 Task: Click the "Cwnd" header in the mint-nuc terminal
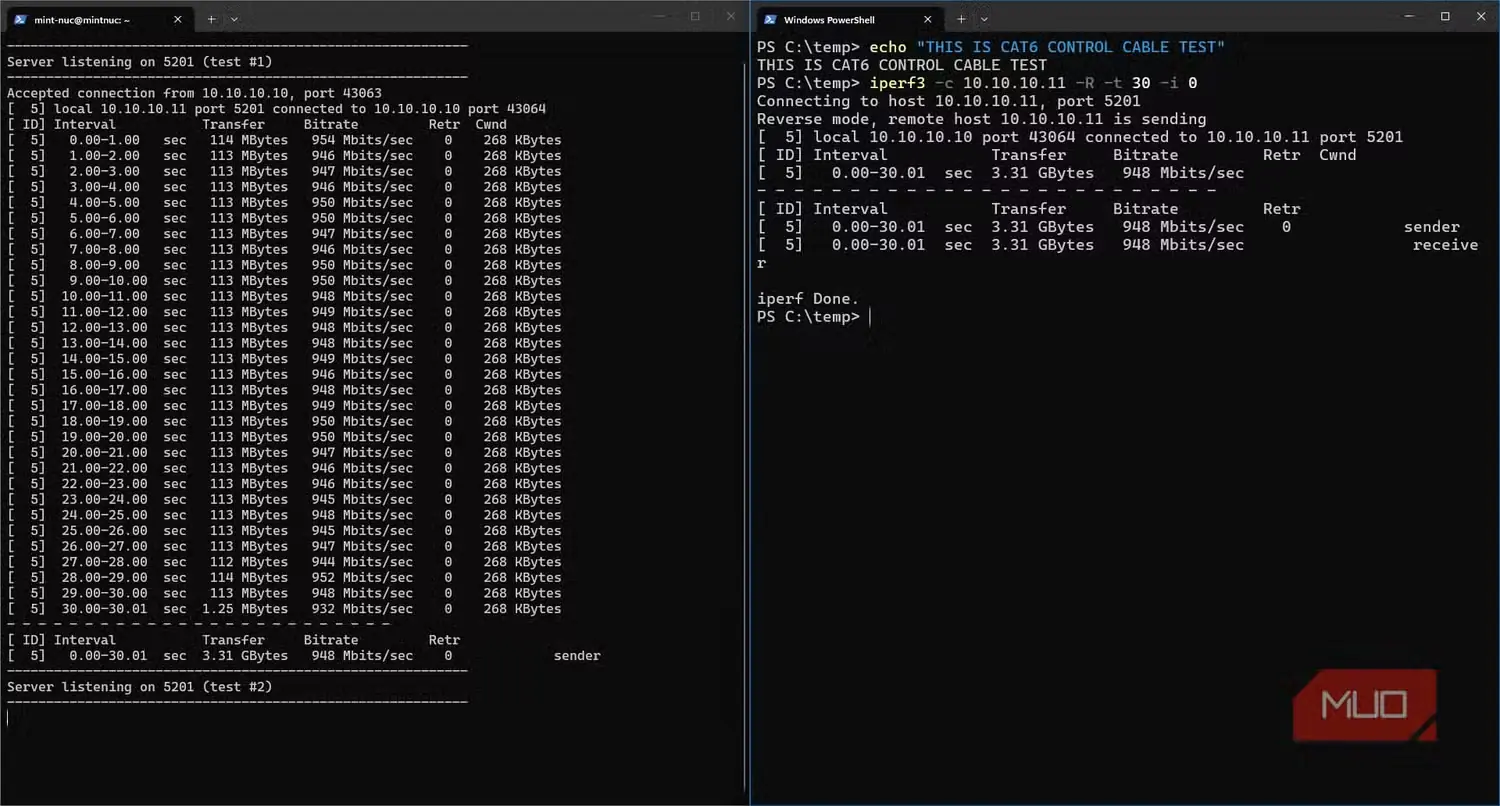coord(491,125)
